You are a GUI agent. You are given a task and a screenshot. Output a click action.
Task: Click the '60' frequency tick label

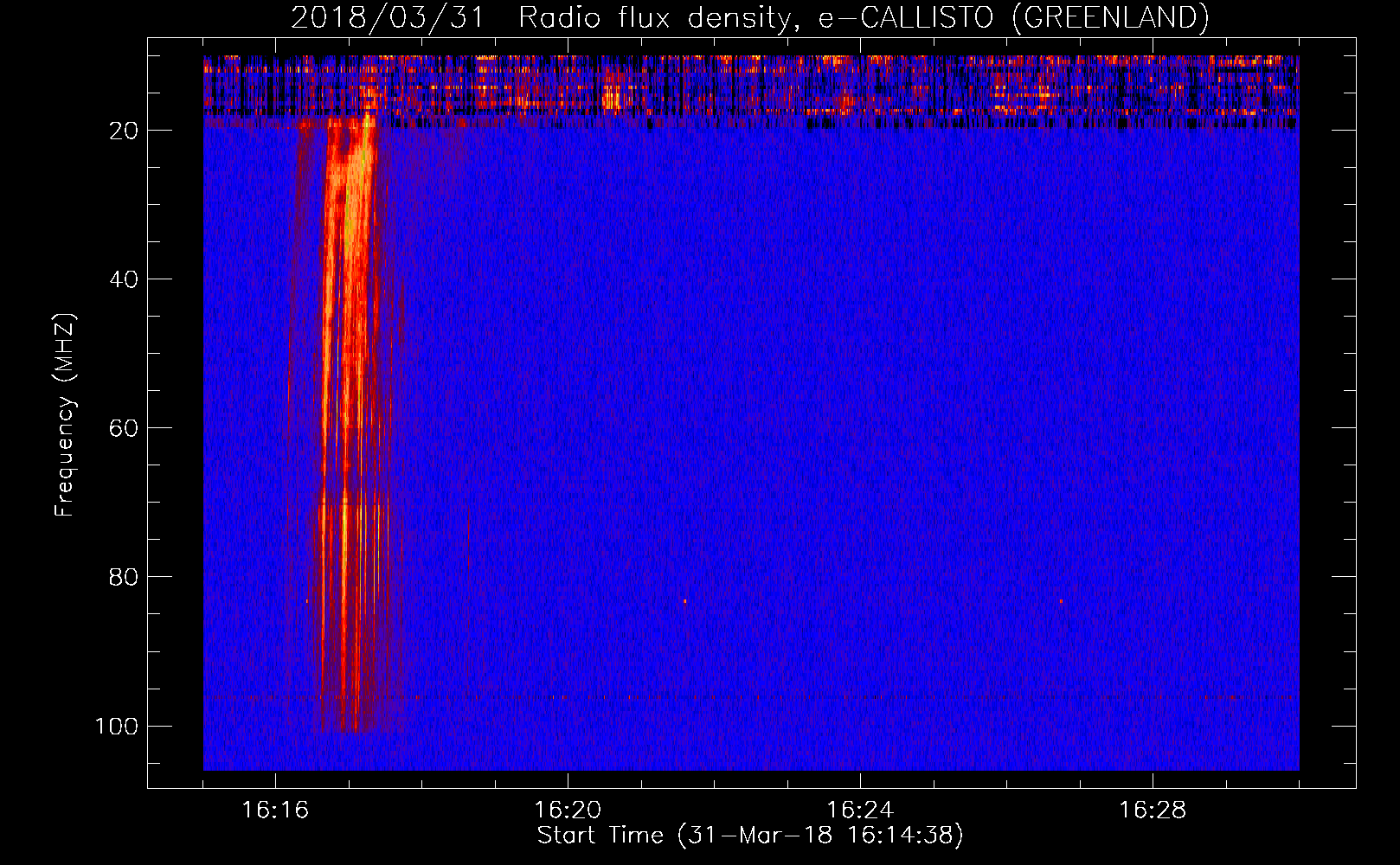pyautogui.click(x=124, y=428)
